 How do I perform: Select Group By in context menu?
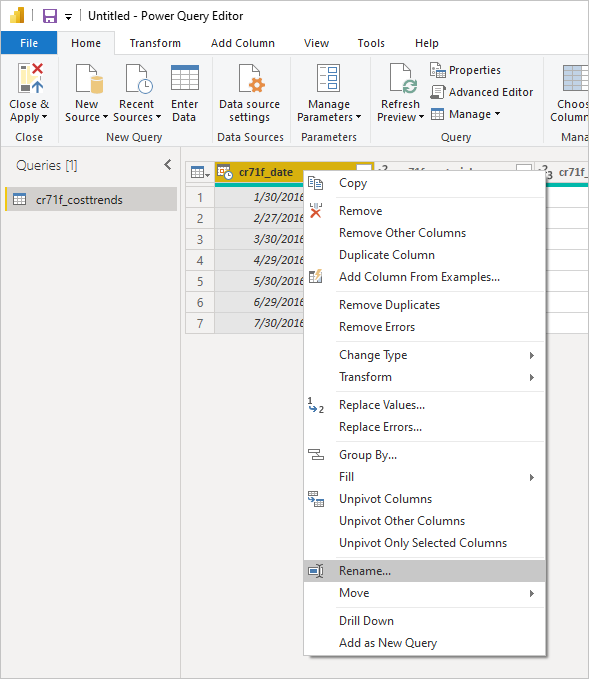tap(424, 455)
